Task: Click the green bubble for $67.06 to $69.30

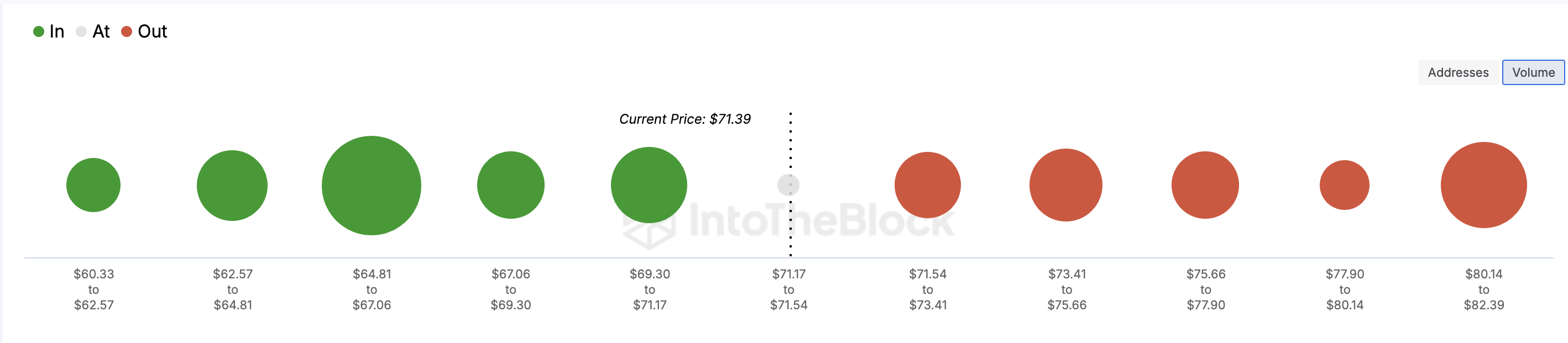Action: (511, 185)
